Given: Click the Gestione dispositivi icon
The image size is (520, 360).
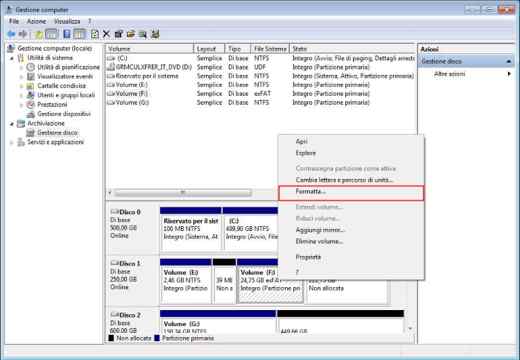Looking at the screenshot, I should pos(31,114).
